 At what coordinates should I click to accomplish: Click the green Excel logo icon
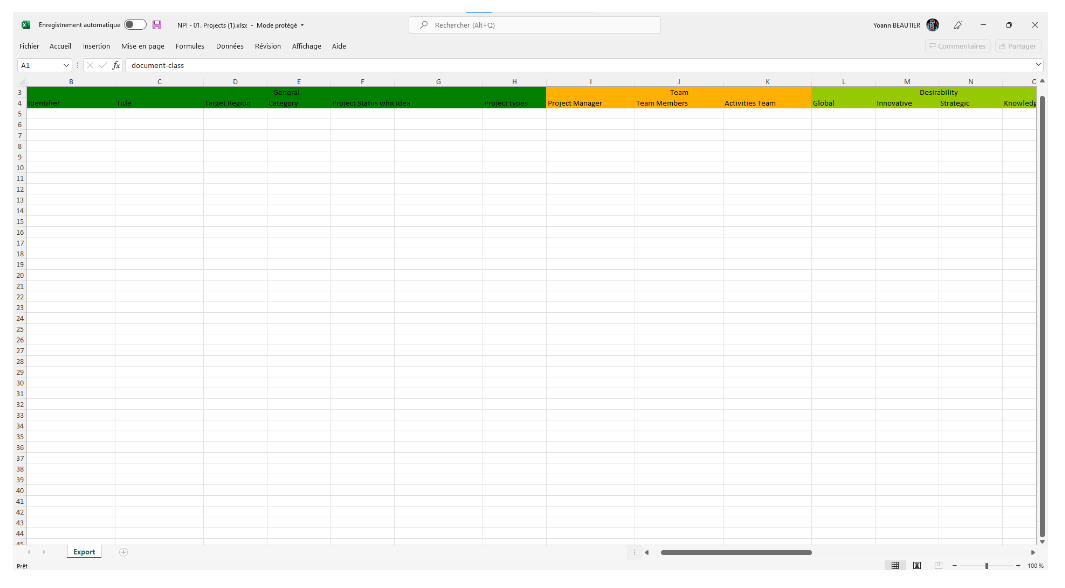(x=26, y=25)
